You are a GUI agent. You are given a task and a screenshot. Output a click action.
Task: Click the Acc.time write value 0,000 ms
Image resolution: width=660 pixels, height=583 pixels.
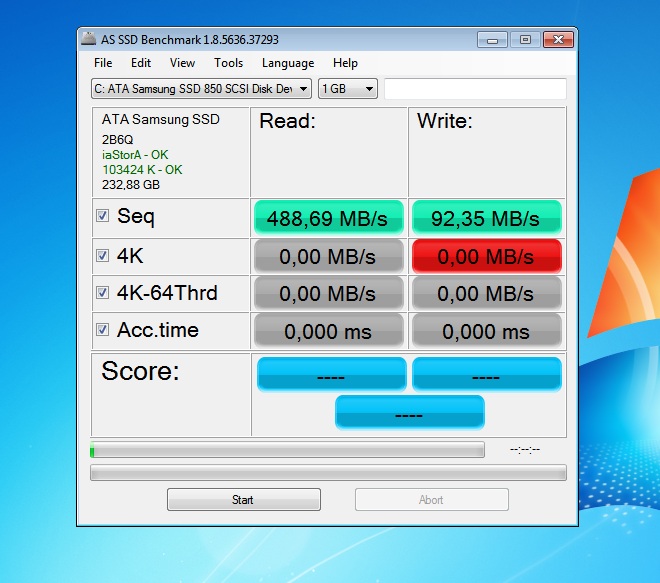pos(487,331)
